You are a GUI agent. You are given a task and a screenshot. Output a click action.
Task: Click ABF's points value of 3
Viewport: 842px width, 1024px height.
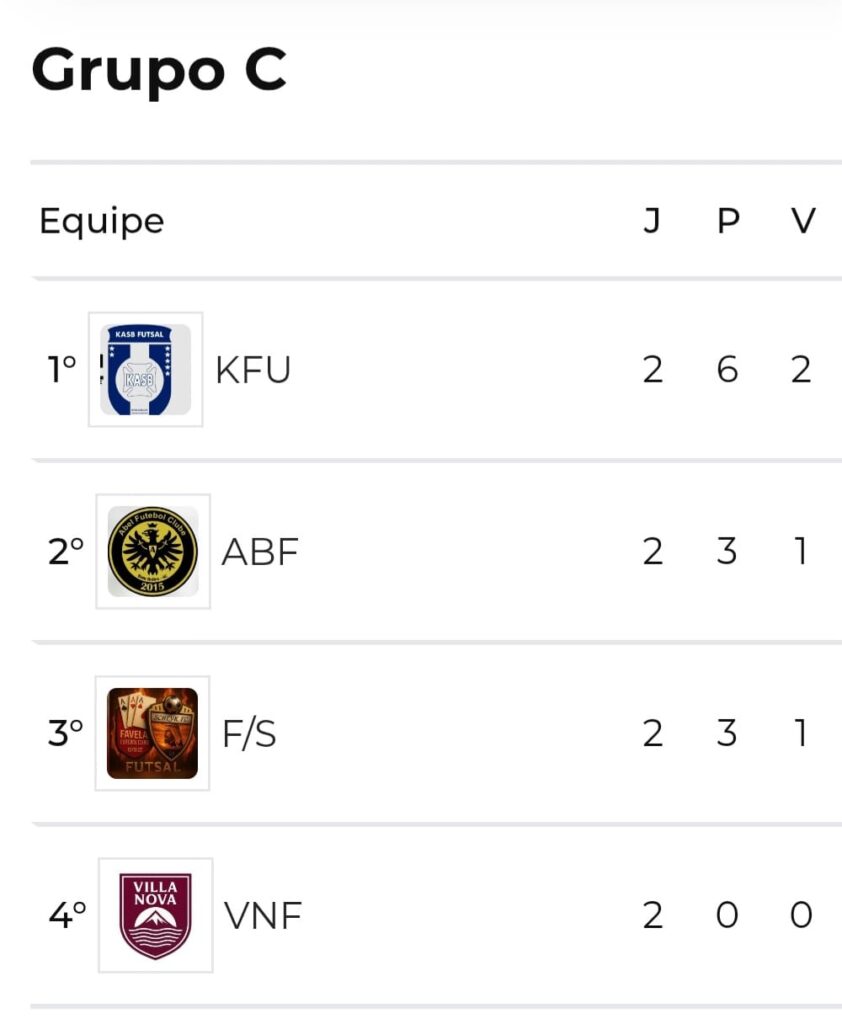coord(727,551)
